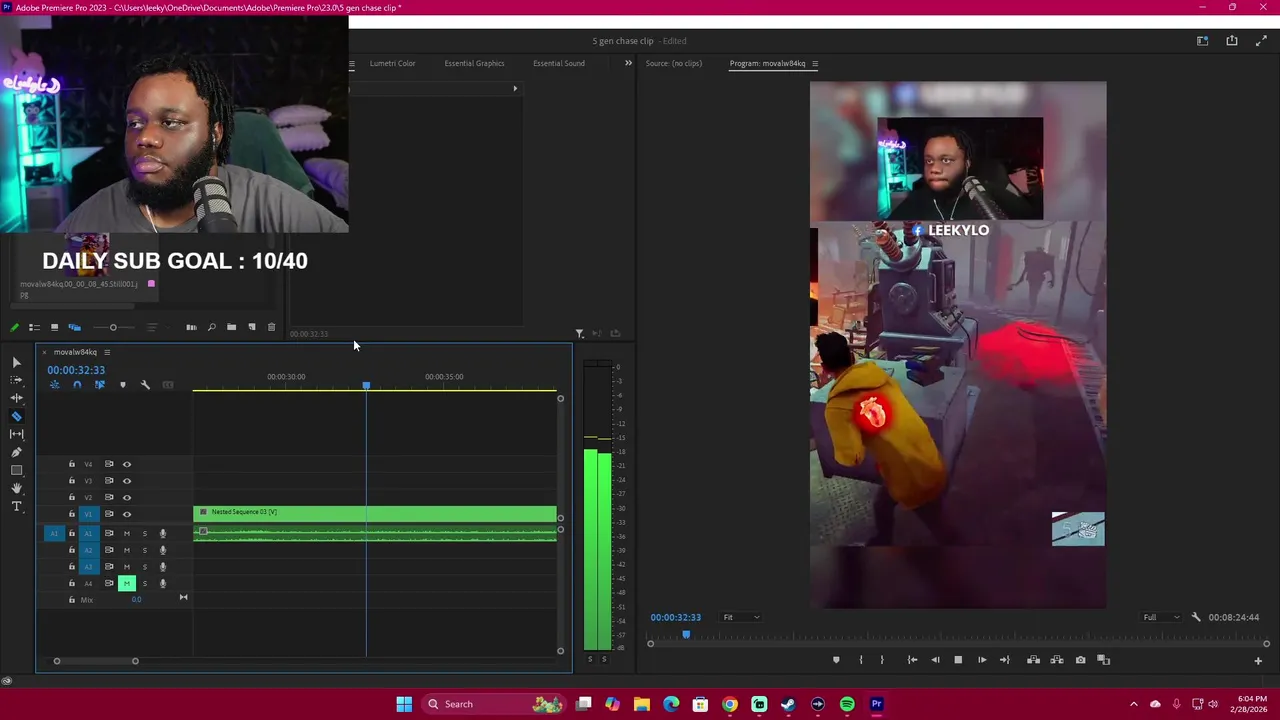
Task: Open Essential Graphics tab
Action: (x=474, y=63)
